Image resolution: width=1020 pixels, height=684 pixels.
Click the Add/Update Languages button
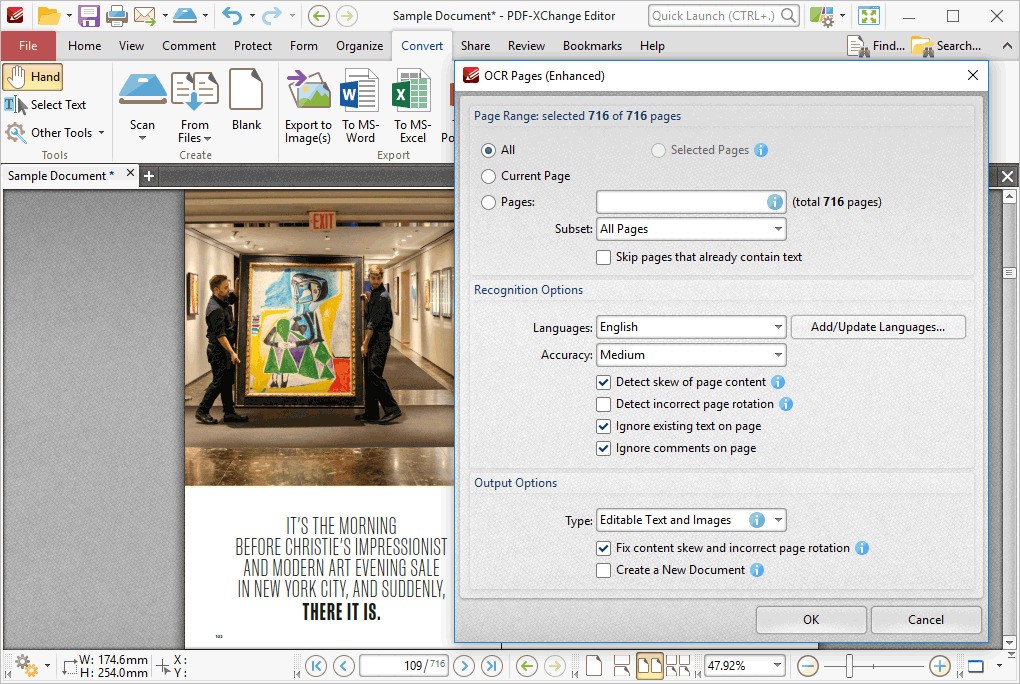tap(877, 327)
